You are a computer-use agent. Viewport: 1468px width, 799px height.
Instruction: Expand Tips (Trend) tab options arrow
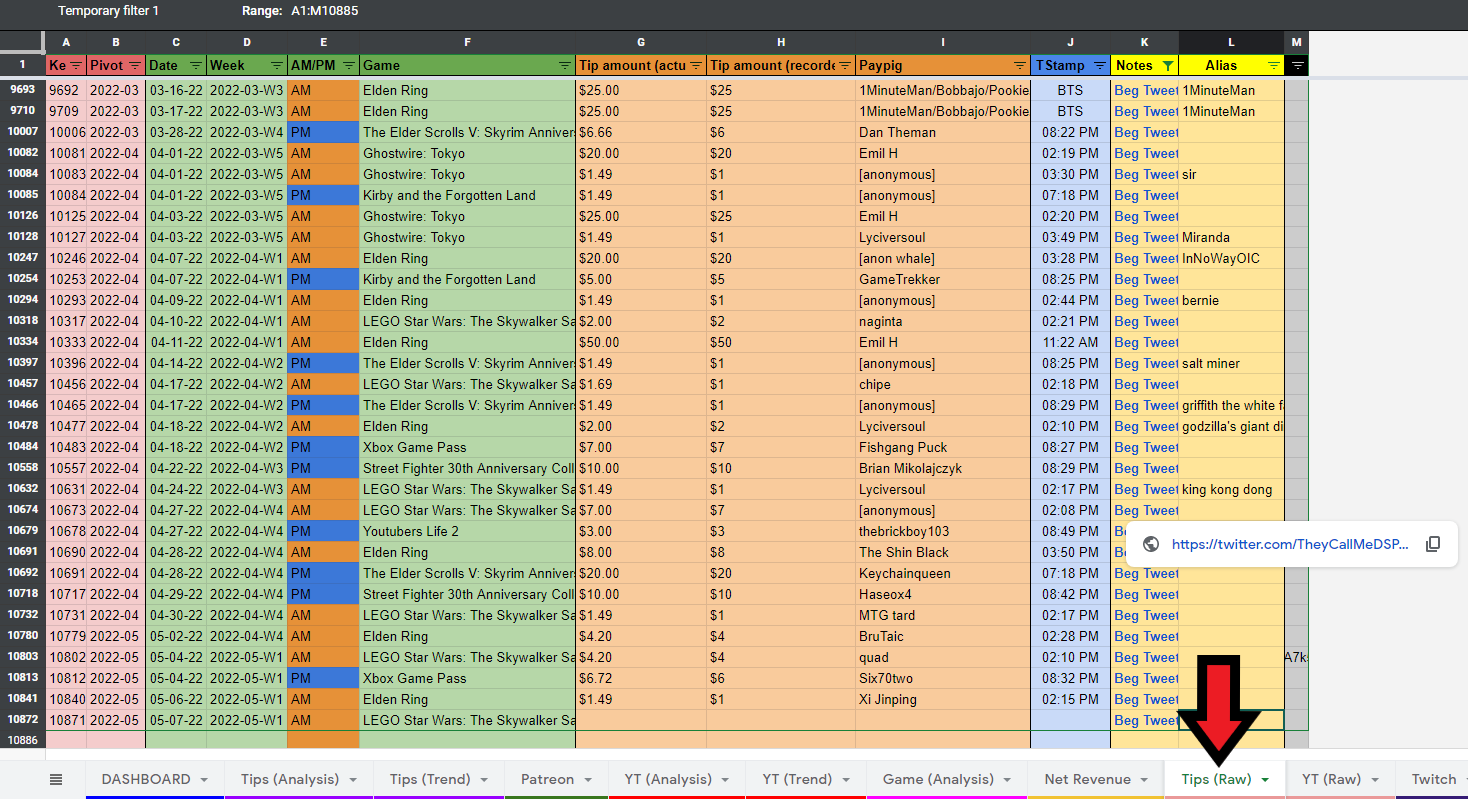[x=486, y=780]
